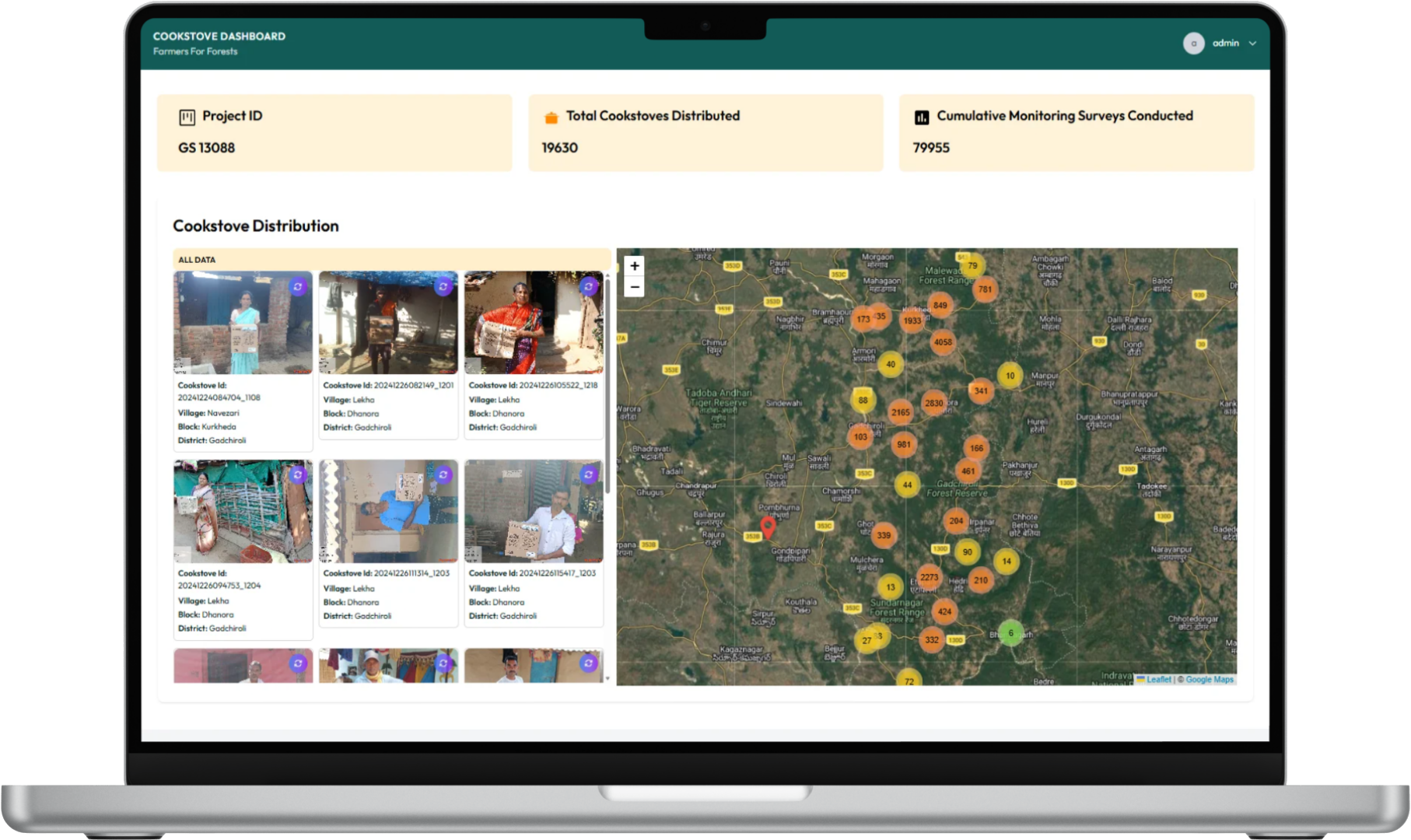Viewport: 1411px width, 840px height.
Task: Refresh image on the Navezari village cookstove card
Action: pyautogui.click(x=298, y=286)
